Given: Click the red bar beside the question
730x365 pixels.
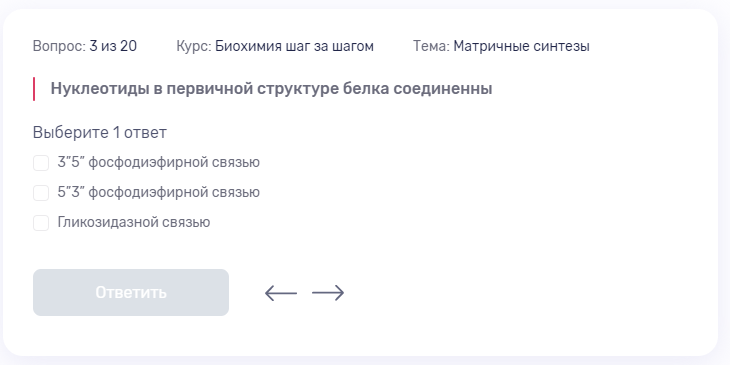Looking at the screenshot, I should tap(34, 89).
